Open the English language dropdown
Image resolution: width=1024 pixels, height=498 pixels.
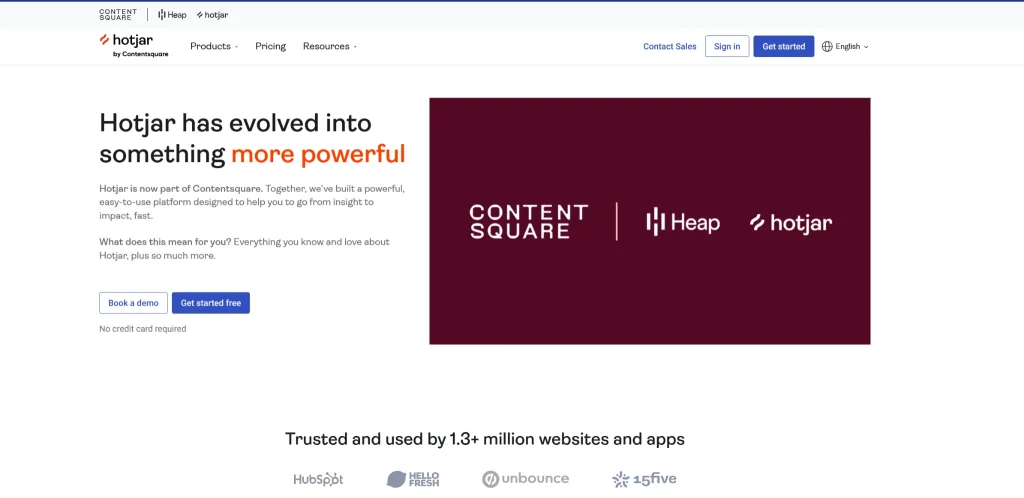pos(845,46)
